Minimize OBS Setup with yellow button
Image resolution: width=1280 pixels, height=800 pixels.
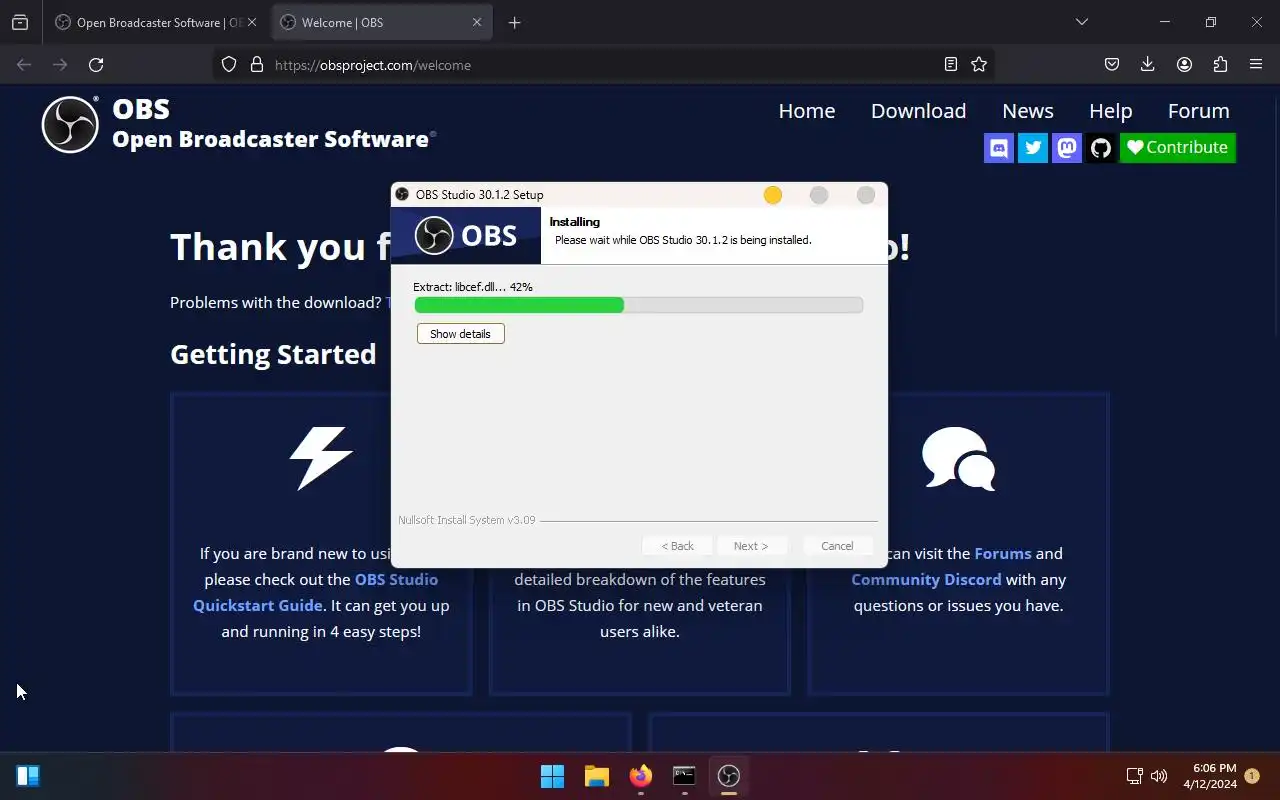coord(773,195)
